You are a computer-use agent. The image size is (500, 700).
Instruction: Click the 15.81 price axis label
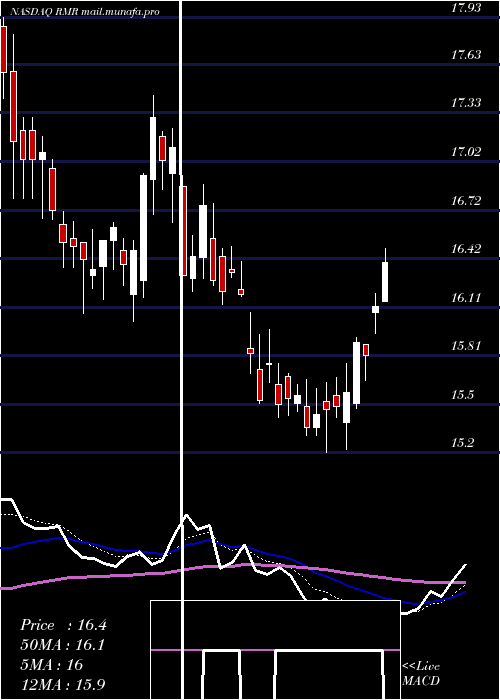pyautogui.click(x=466, y=346)
